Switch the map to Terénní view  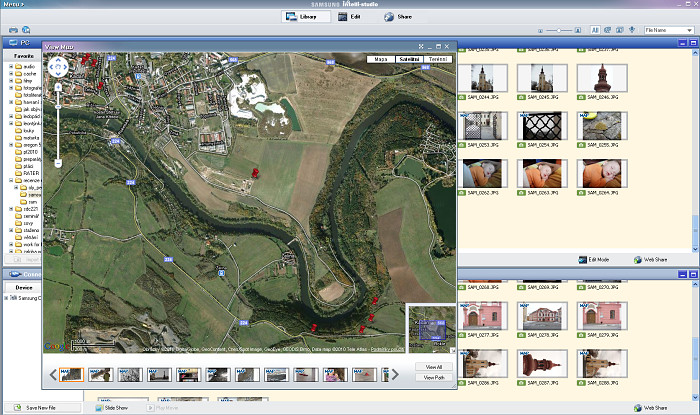pyautogui.click(x=437, y=60)
